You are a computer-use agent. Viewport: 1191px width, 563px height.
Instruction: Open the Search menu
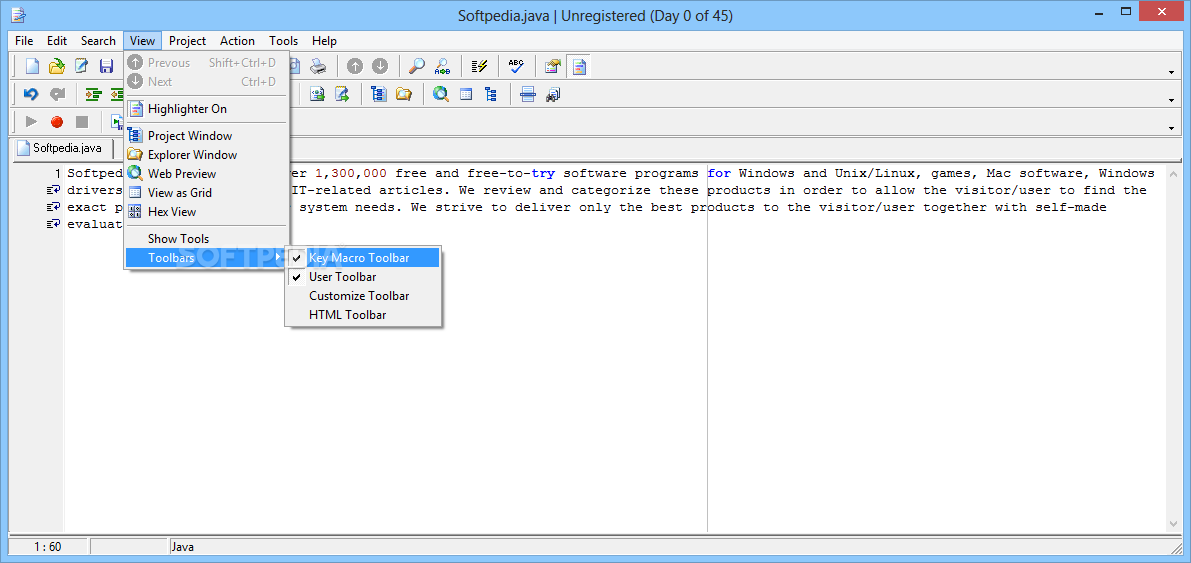pos(98,41)
